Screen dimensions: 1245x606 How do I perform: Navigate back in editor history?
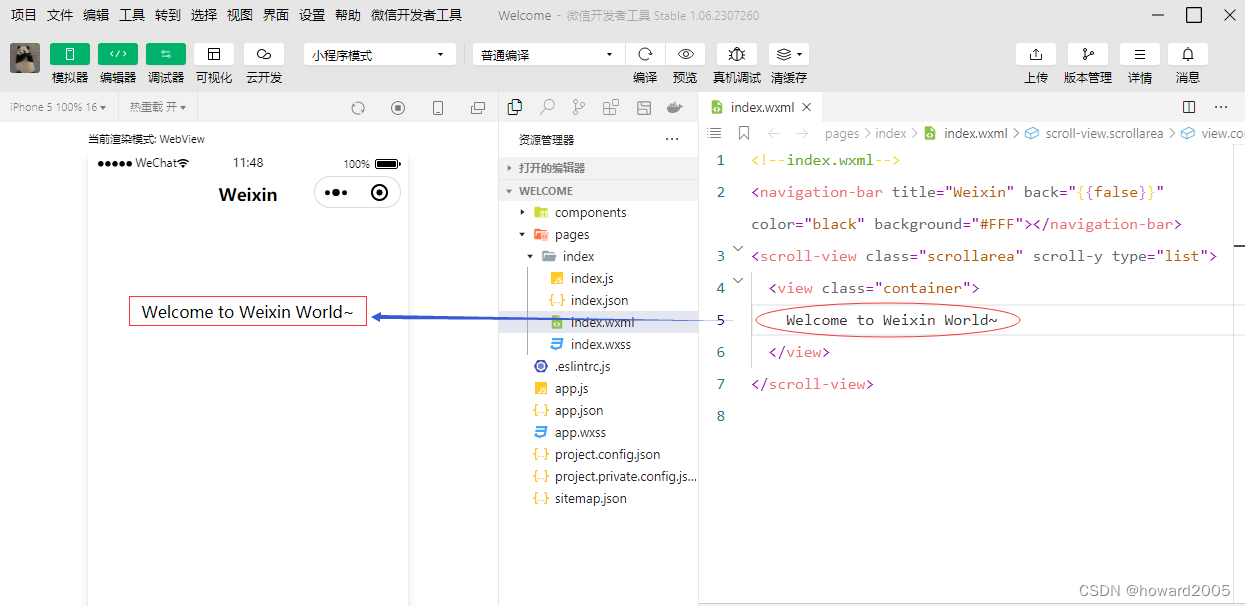coord(774,133)
